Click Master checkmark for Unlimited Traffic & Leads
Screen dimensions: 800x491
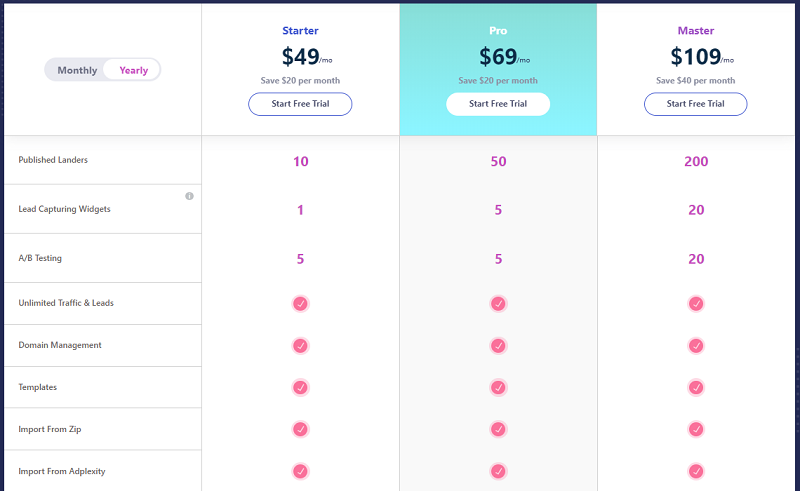(696, 304)
